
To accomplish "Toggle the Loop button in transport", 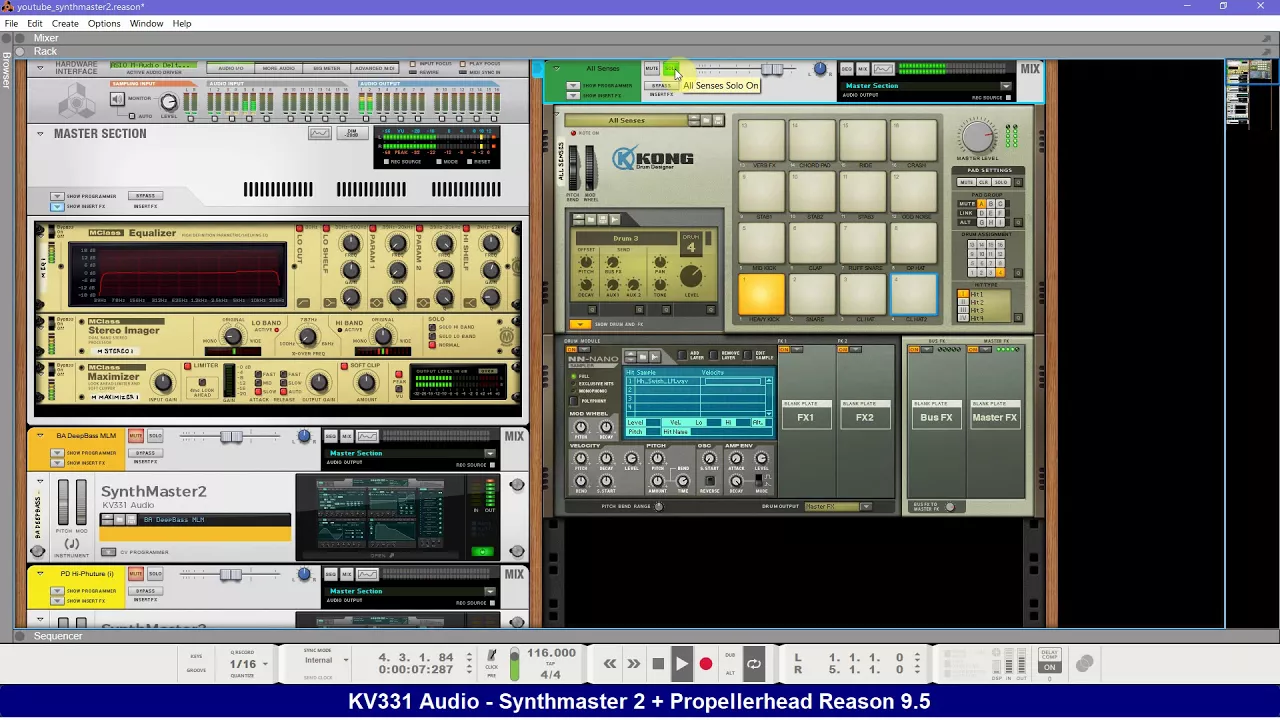I will pyautogui.click(x=754, y=664).
